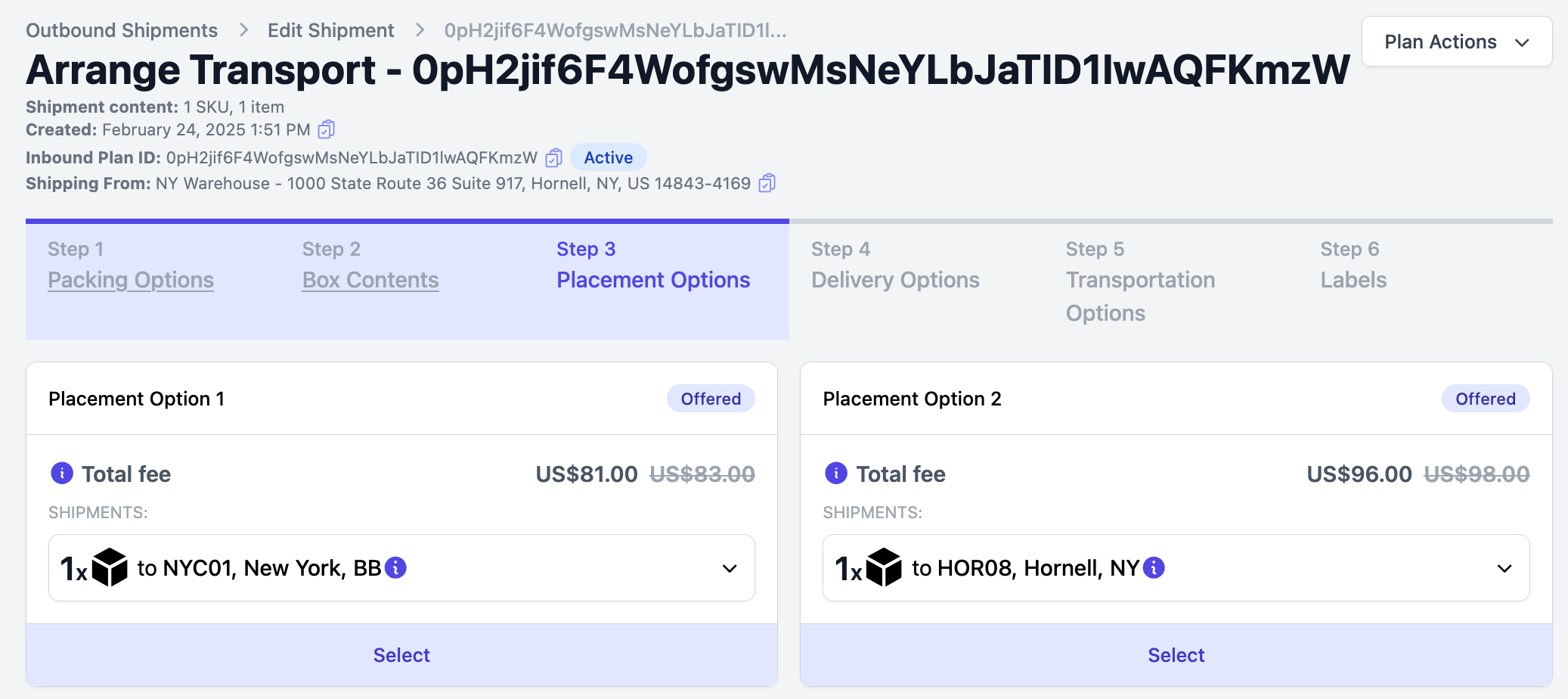Copy the created date with copy icon
Image resolution: width=1568 pixels, height=699 pixels.
[326, 129]
